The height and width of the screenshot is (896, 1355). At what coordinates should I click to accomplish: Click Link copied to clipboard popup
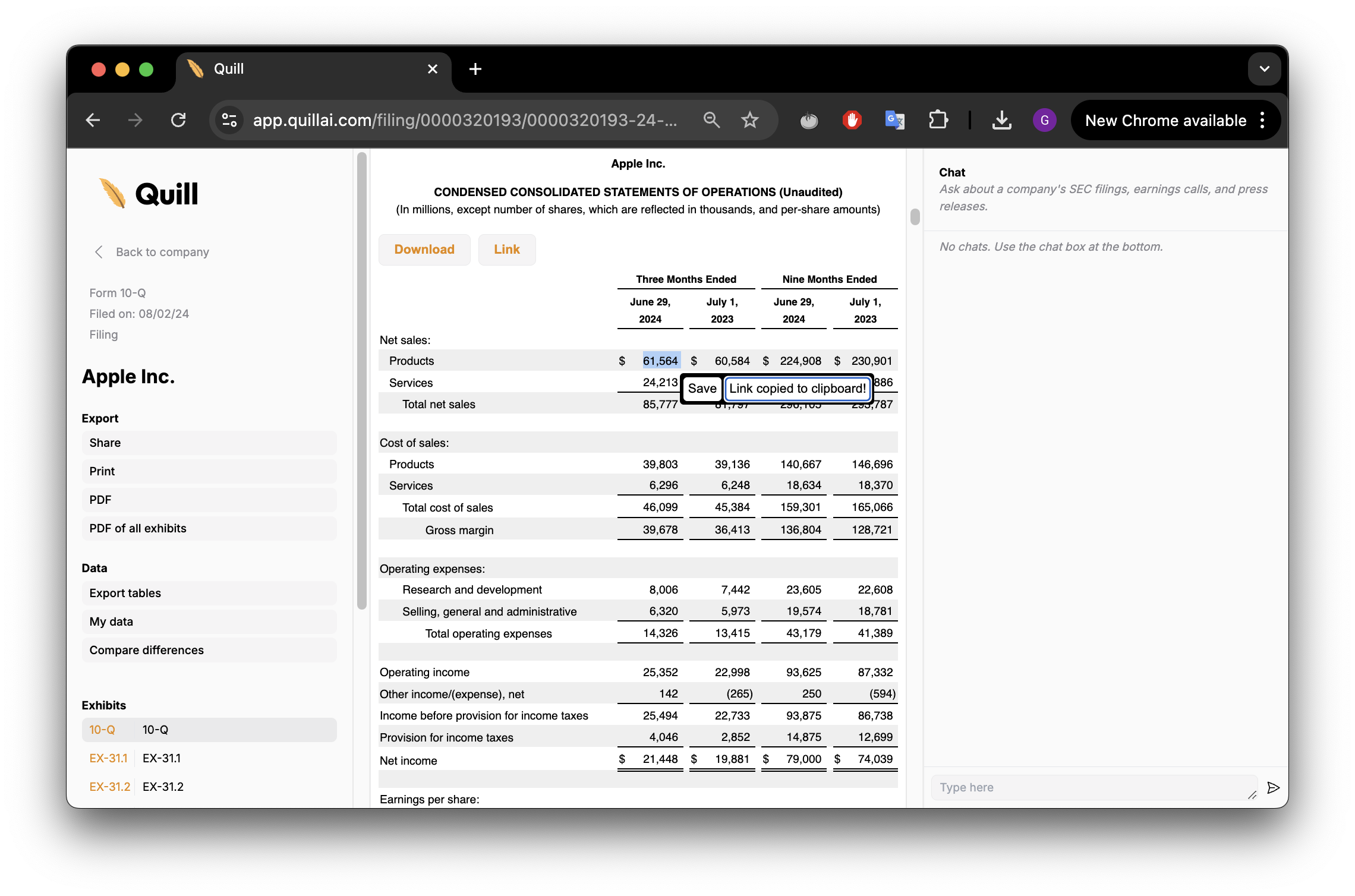tap(798, 389)
